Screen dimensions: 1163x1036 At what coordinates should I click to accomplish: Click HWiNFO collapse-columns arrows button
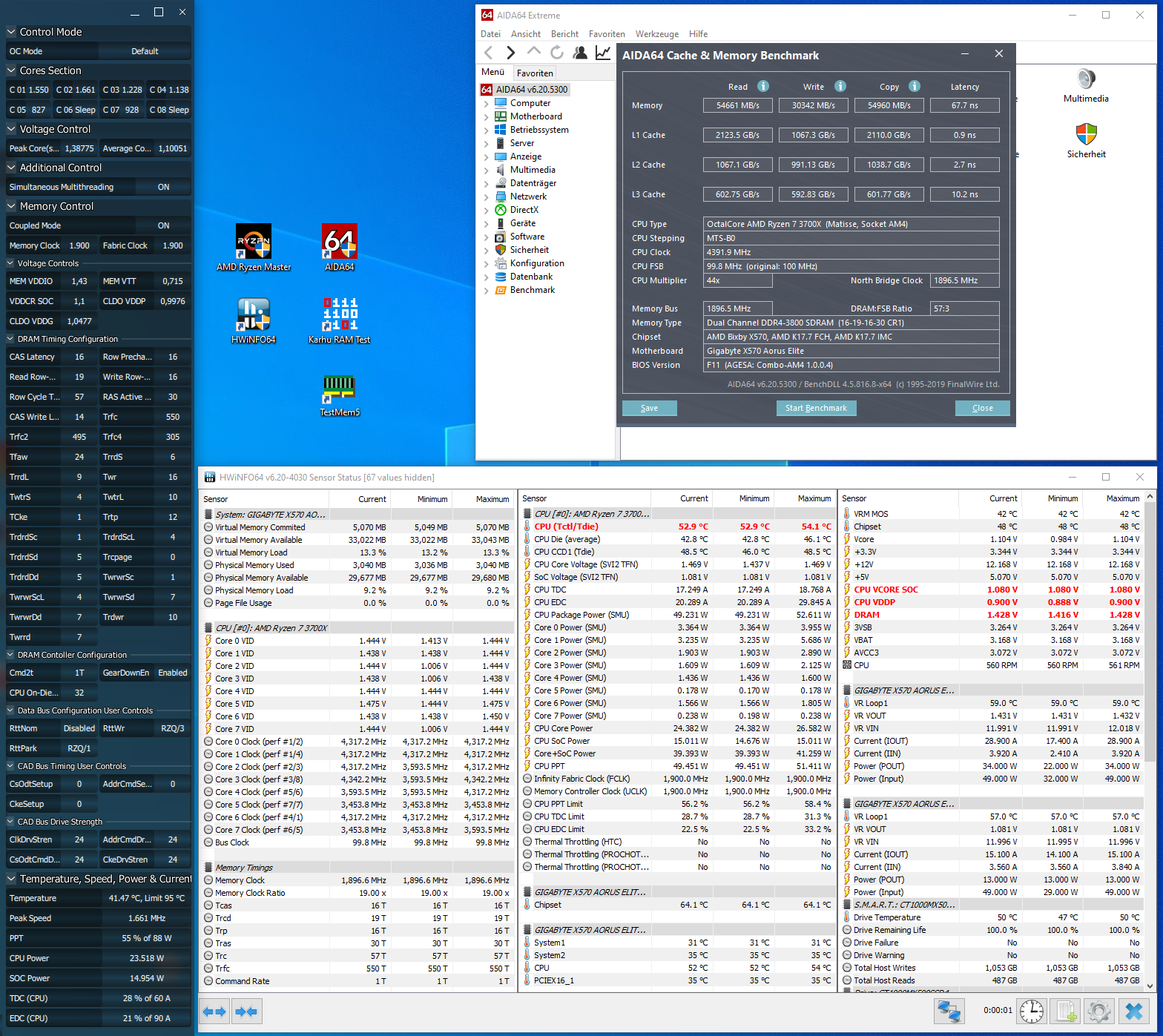pyautogui.click(x=247, y=1012)
